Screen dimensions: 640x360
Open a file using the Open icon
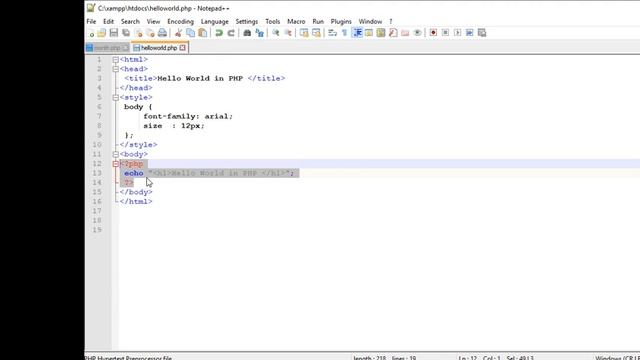point(102,33)
